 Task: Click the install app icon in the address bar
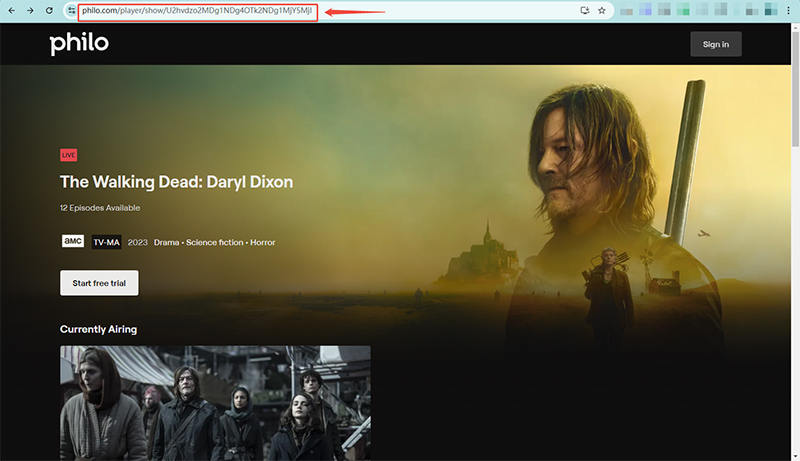coord(585,10)
